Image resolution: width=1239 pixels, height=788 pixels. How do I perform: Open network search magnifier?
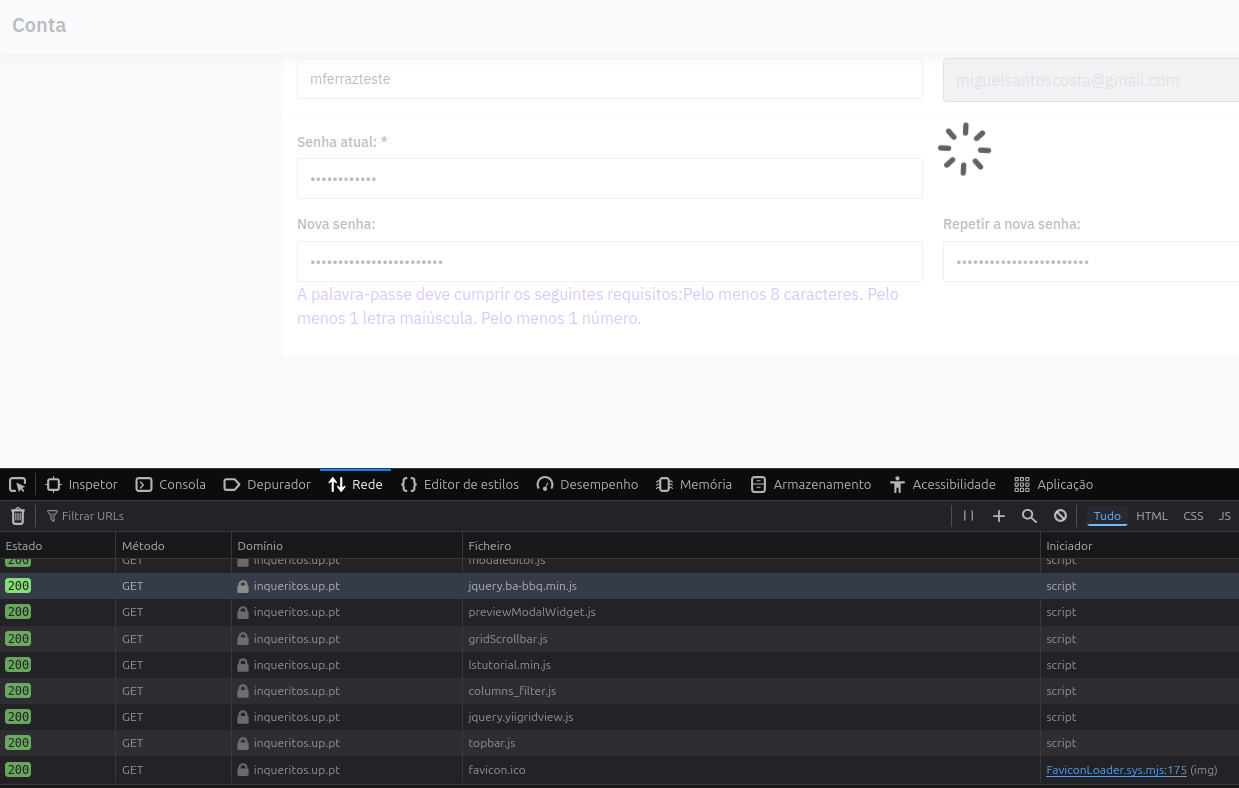1029,516
